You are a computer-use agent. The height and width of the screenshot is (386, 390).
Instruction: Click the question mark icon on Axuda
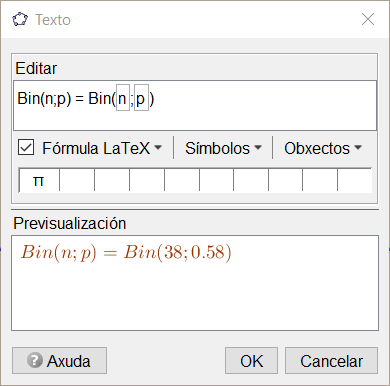click(35, 360)
